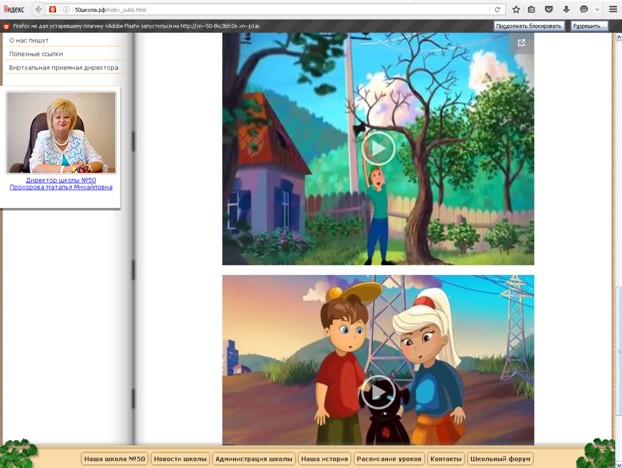Click 'Продолжать блокировать' button
The image size is (622, 468).
(x=529, y=26)
